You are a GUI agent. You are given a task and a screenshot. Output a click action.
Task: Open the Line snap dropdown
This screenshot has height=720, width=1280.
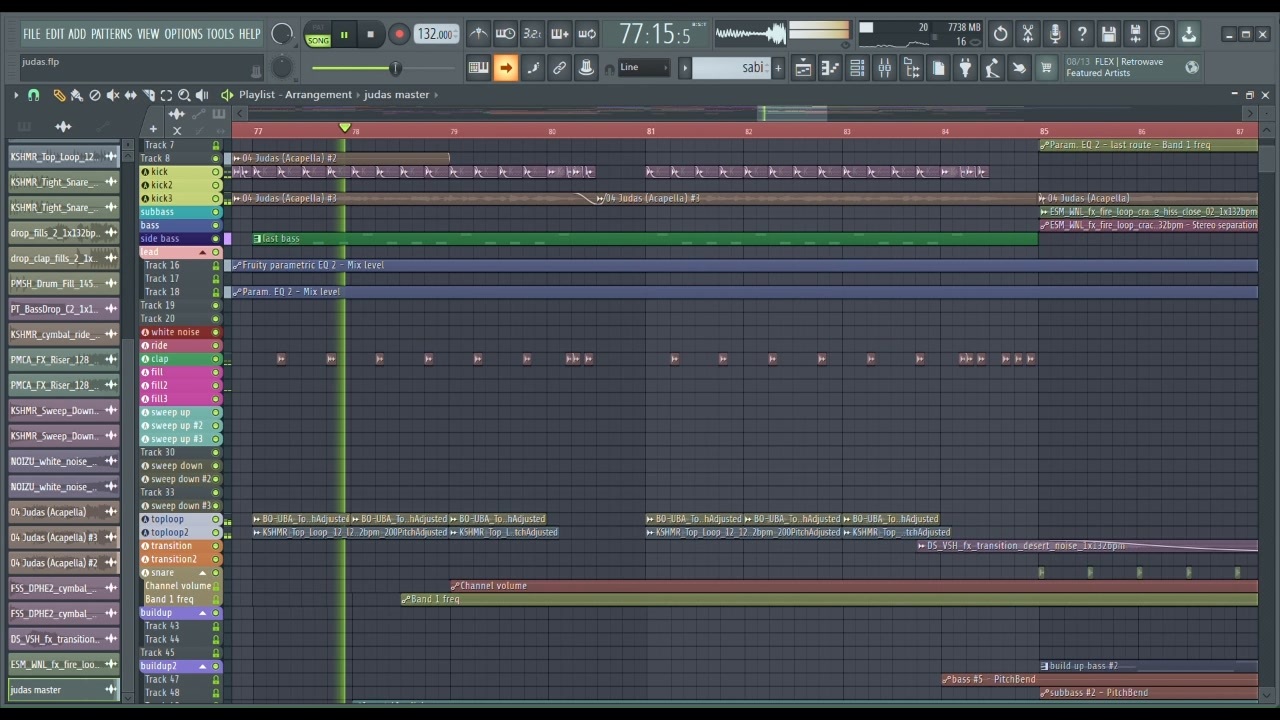[x=643, y=68]
